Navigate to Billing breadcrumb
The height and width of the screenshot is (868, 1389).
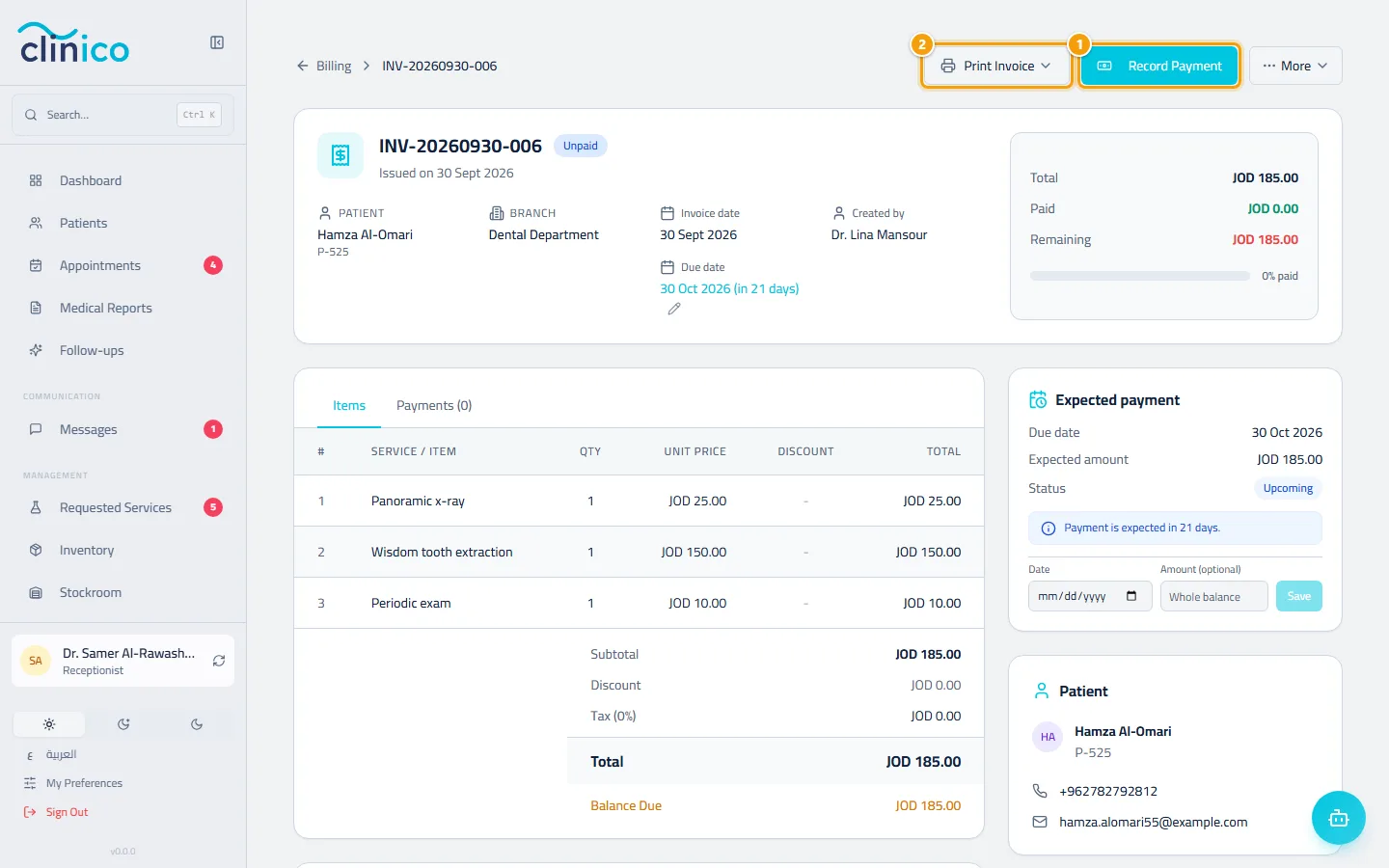coord(334,66)
